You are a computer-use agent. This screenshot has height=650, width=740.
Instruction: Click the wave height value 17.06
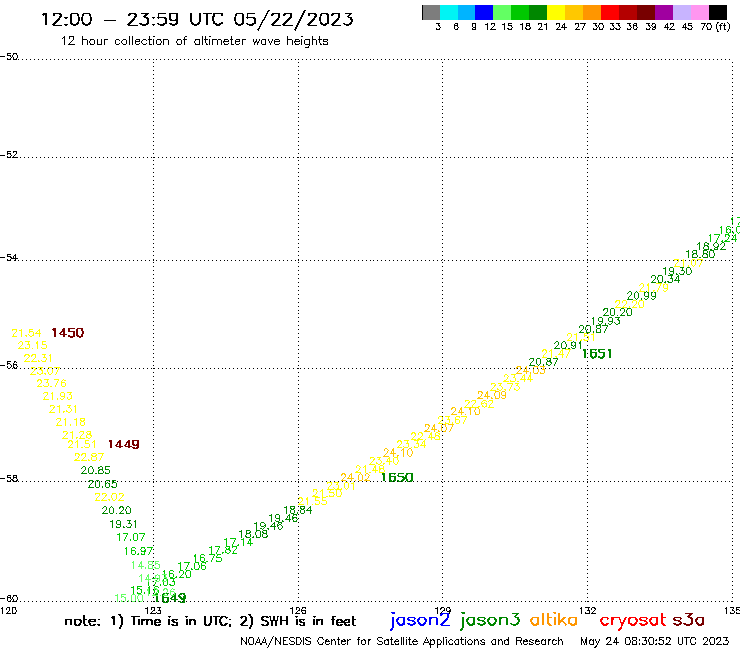coord(192,566)
